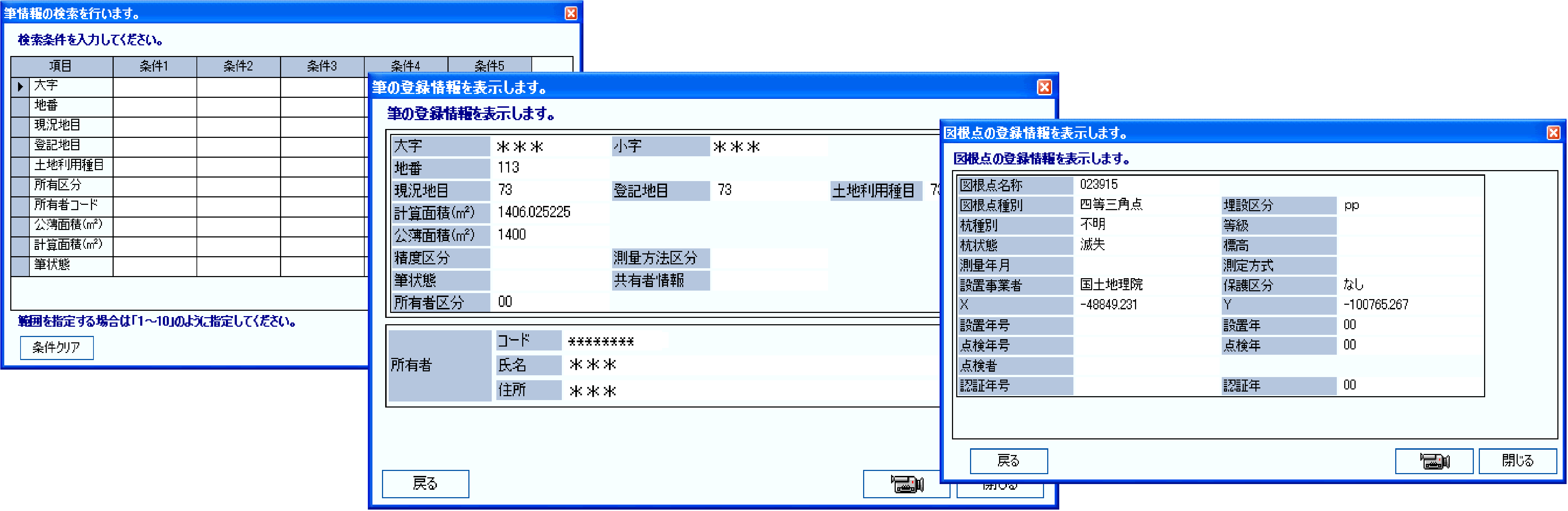1568x511 pixels.
Task: Click the 地番 value 113
Action: point(508,168)
